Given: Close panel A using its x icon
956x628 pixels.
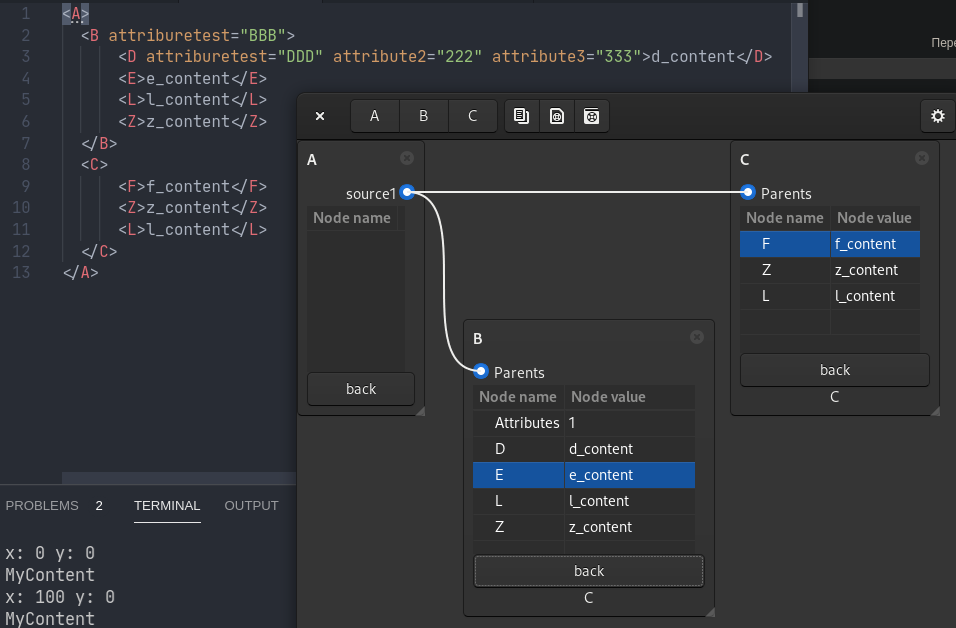Looking at the screenshot, I should [407, 158].
